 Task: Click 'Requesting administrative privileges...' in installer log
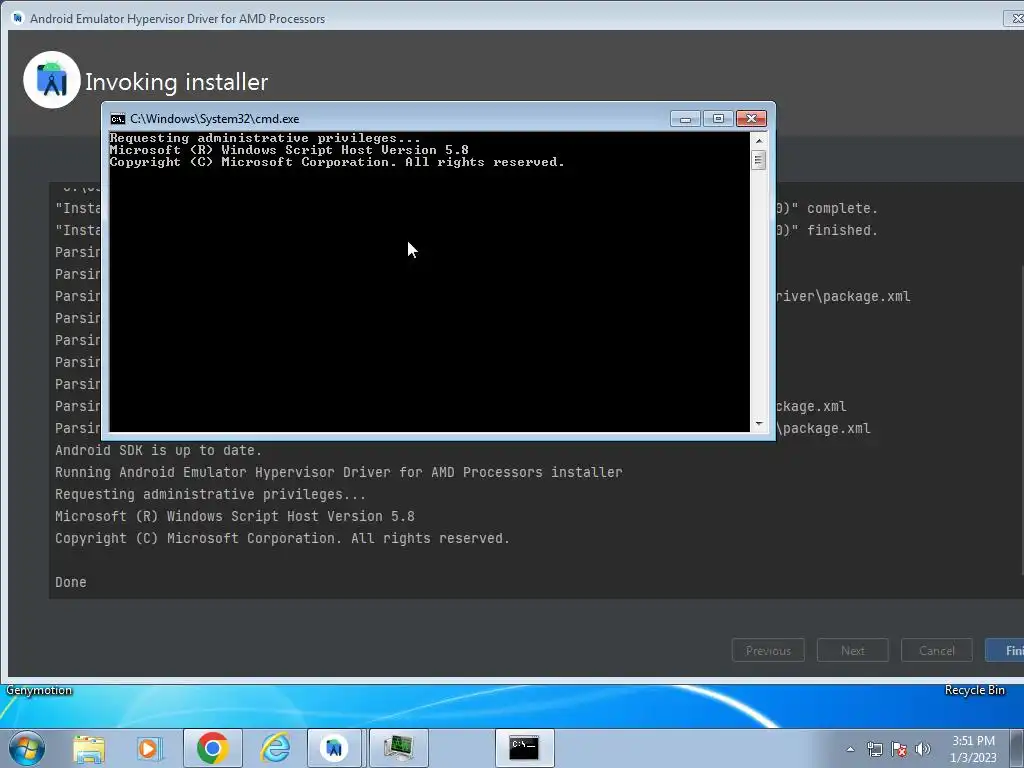pos(210,494)
